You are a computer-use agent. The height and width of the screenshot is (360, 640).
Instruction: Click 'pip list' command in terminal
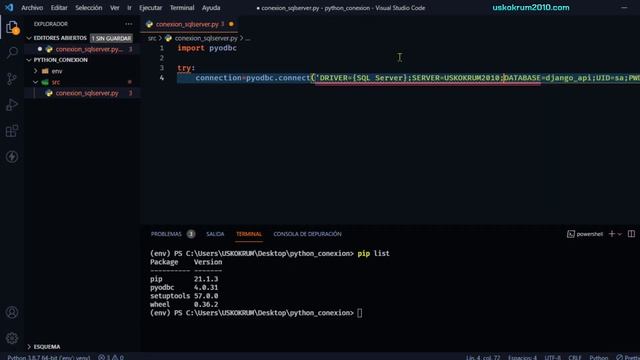point(373,253)
